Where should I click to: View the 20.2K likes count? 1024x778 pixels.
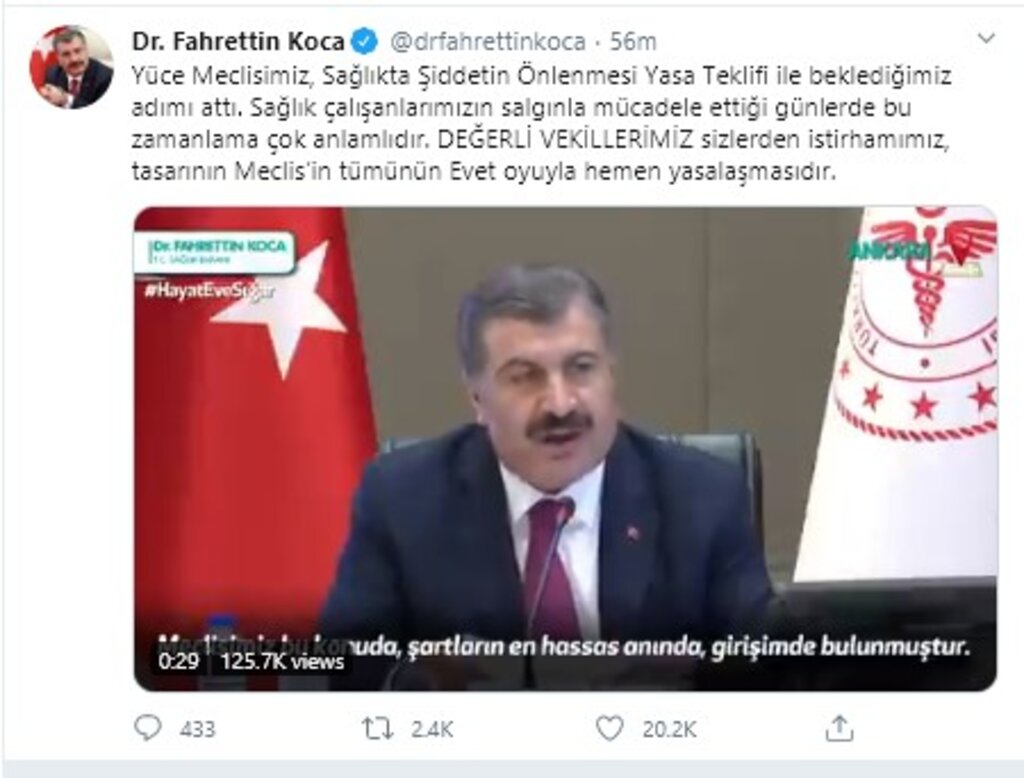669,729
